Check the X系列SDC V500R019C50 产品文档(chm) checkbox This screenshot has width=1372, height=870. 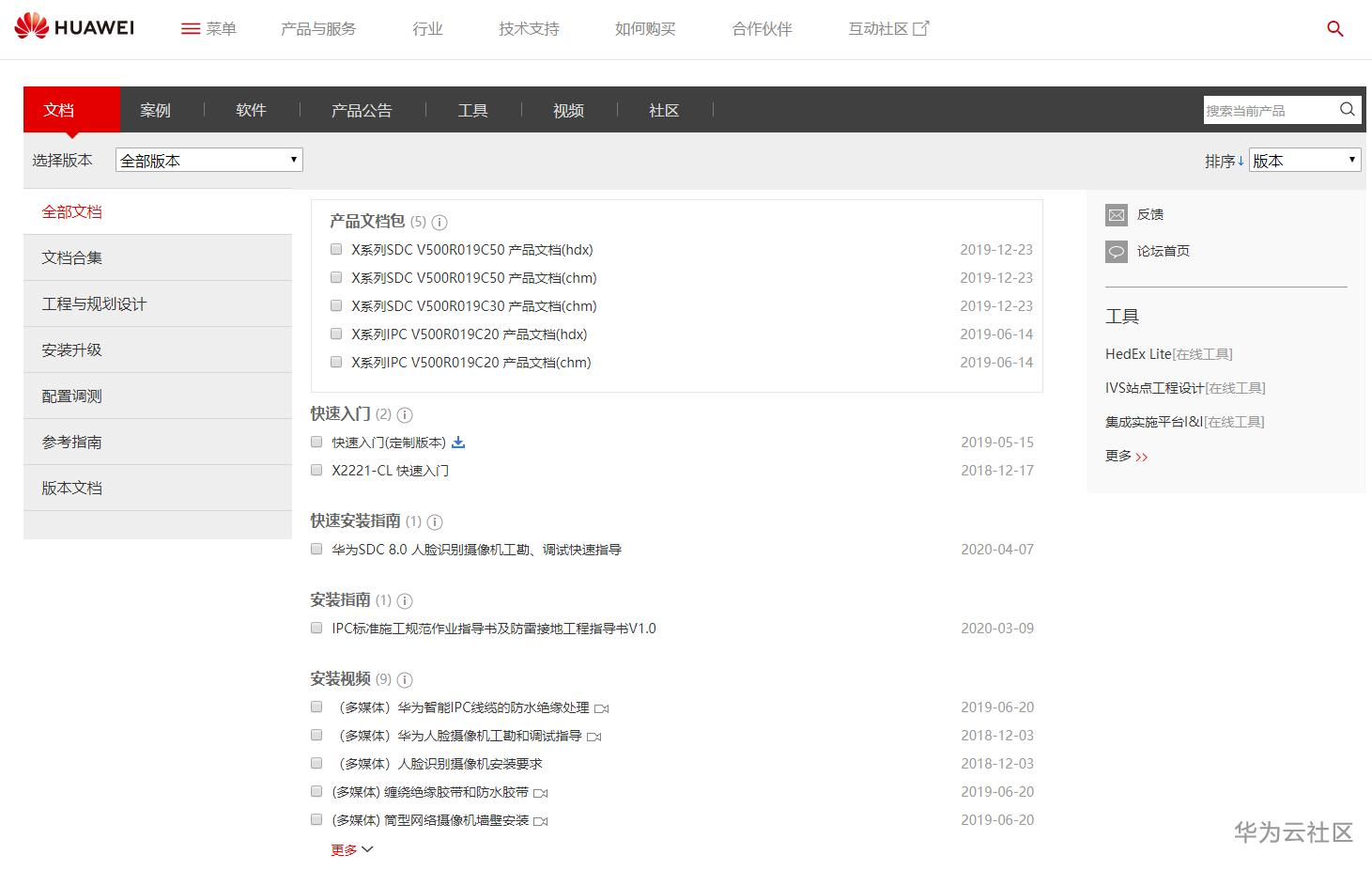[x=336, y=278]
